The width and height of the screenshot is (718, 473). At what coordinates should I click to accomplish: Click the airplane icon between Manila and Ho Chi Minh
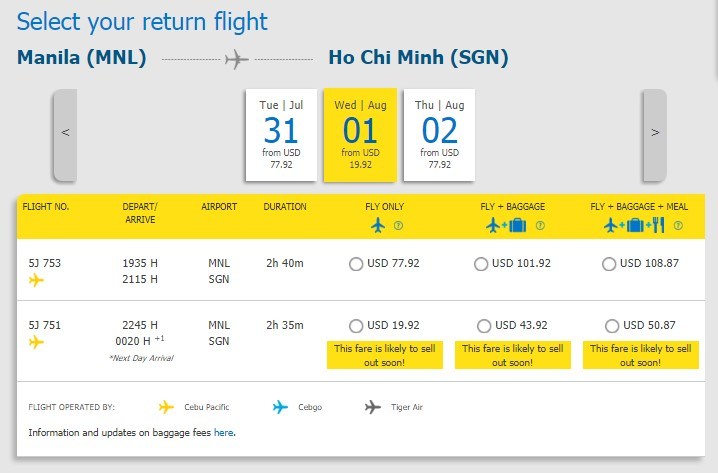point(236,59)
